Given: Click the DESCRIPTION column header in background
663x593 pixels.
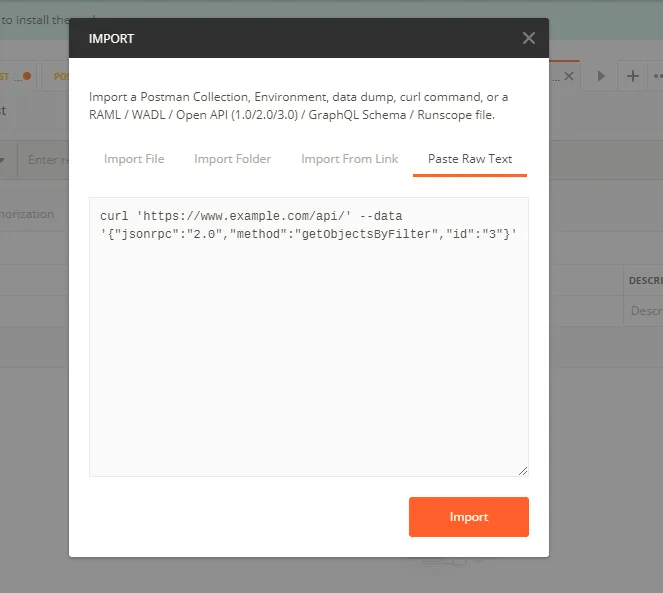Looking at the screenshot, I should coord(645,281).
